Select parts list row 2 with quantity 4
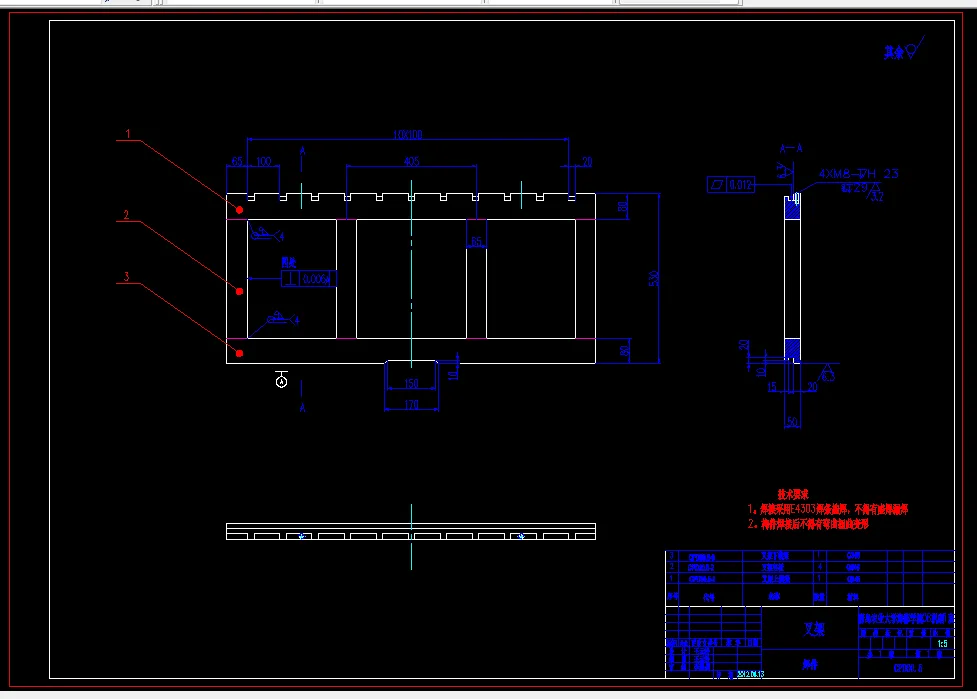The height and width of the screenshot is (699, 977). (809, 567)
